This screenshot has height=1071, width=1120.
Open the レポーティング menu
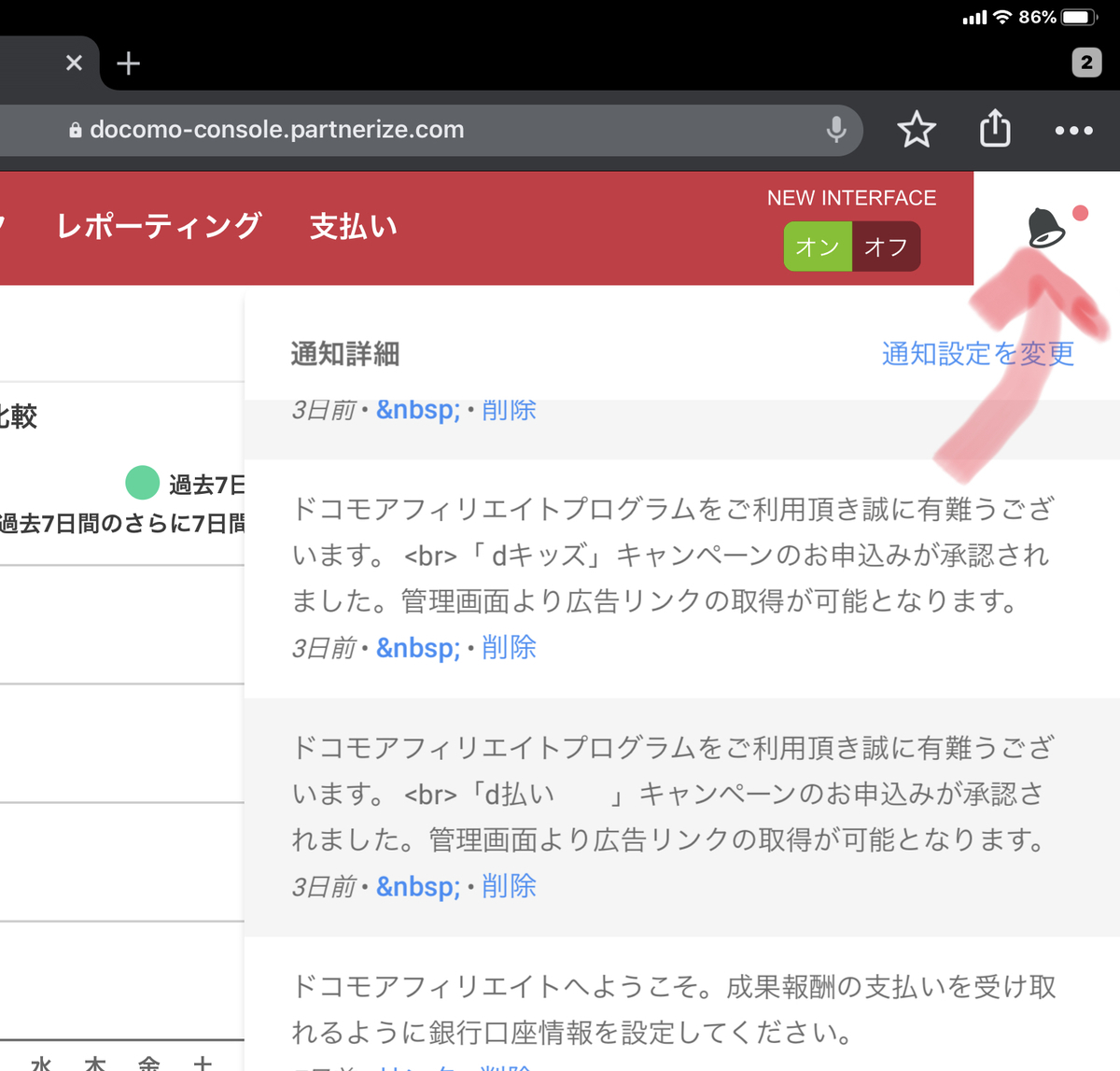point(159,226)
